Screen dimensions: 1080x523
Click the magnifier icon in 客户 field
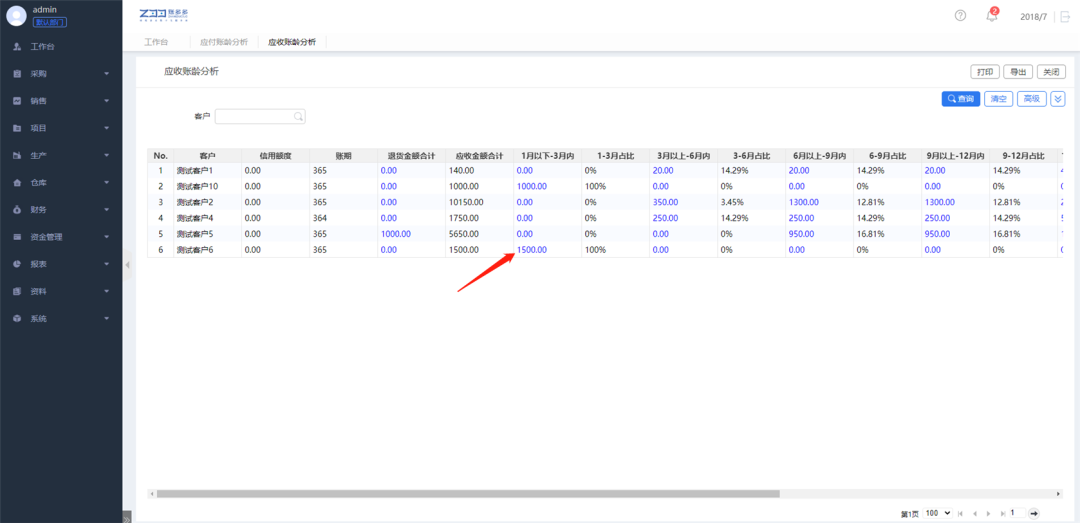click(298, 117)
